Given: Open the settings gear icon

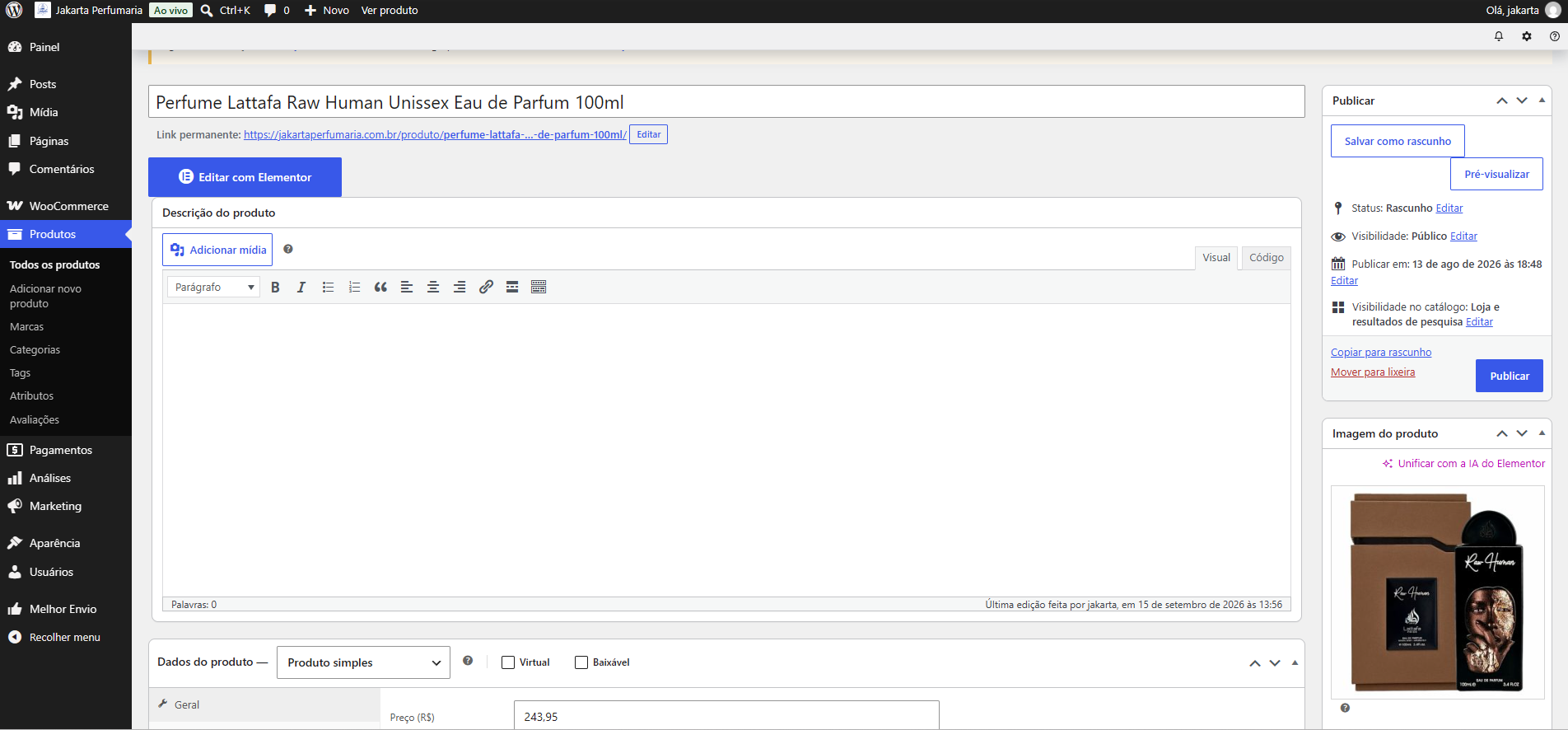Looking at the screenshot, I should (1527, 36).
